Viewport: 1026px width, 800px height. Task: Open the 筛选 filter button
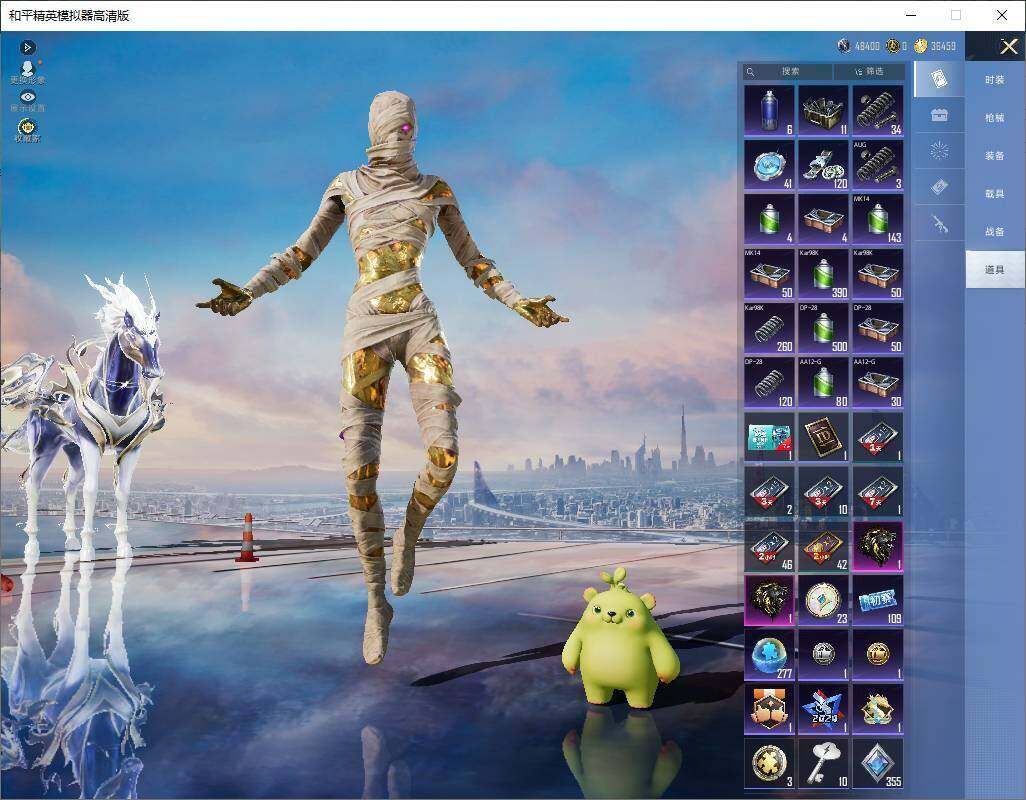point(869,71)
